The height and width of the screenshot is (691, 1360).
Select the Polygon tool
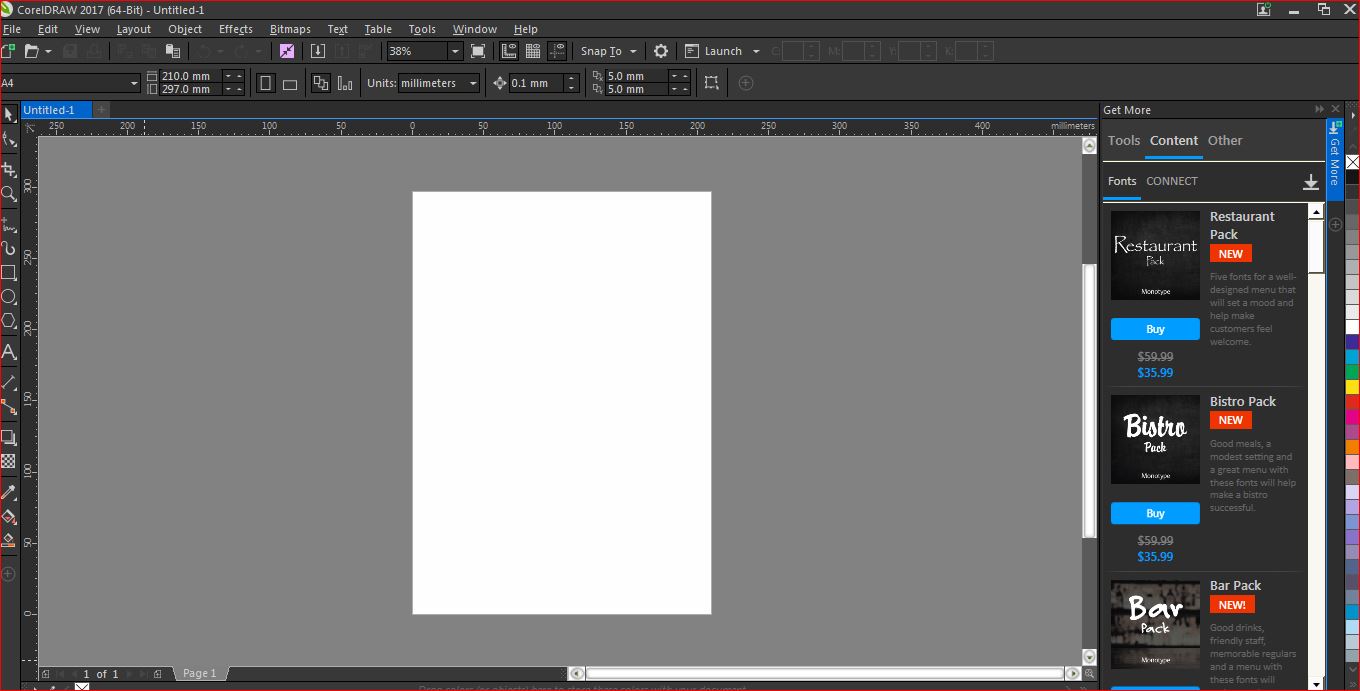9,321
